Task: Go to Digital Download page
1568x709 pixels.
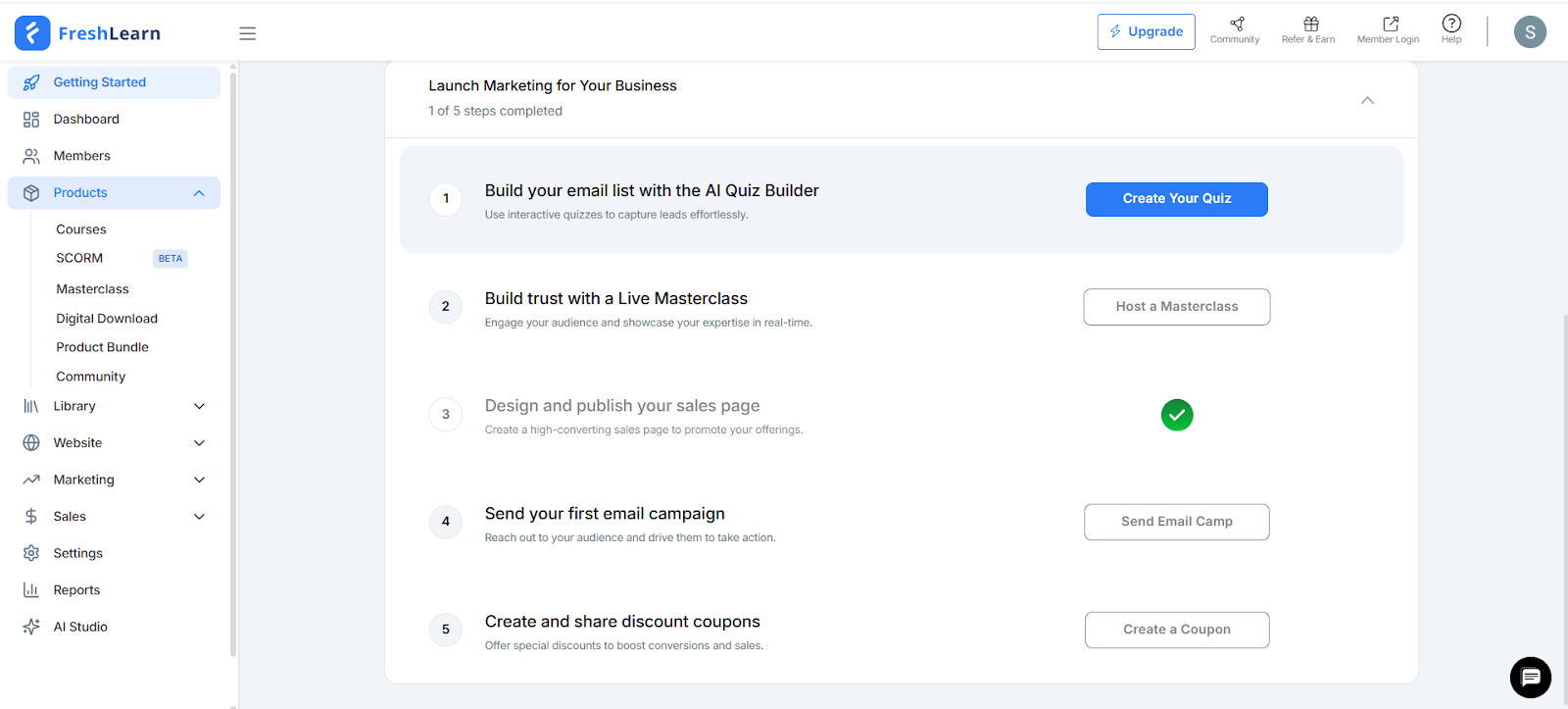Action: click(x=107, y=319)
